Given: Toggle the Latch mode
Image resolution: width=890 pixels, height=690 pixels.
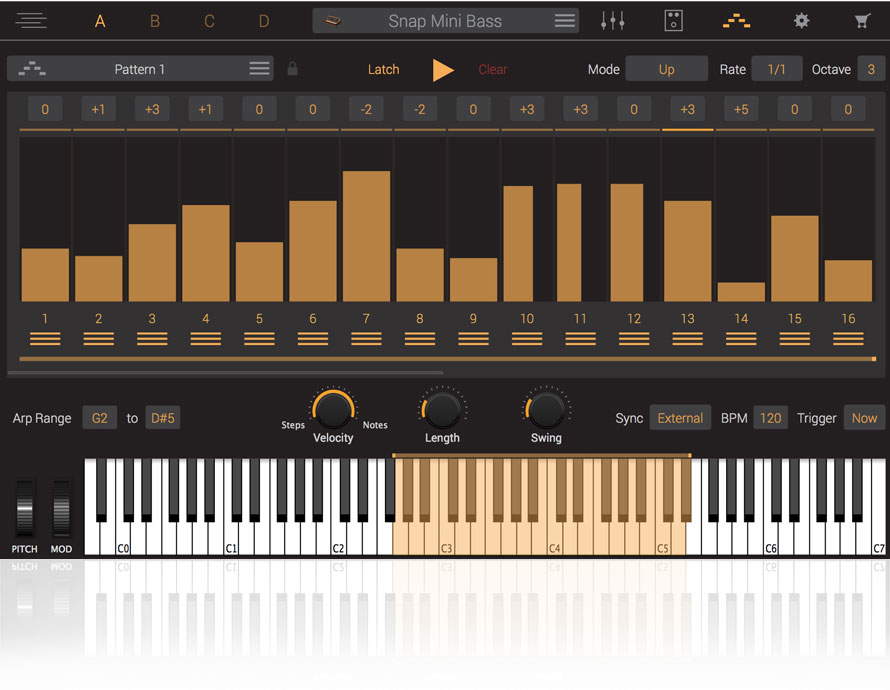Looking at the screenshot, I should point(383,69).
